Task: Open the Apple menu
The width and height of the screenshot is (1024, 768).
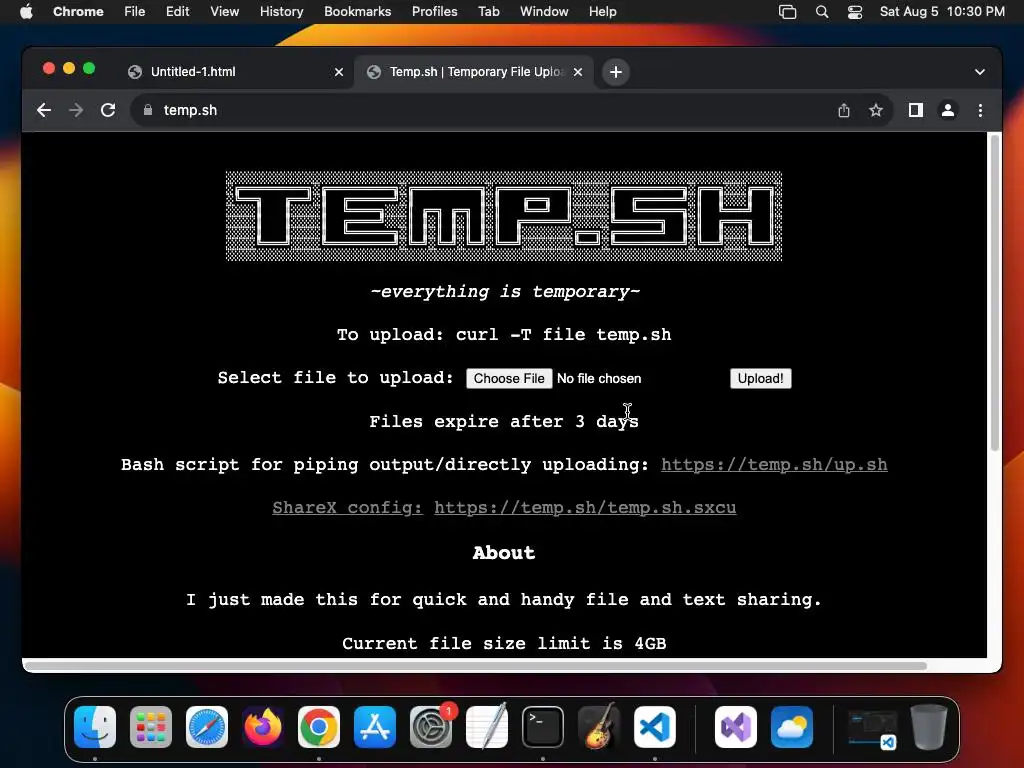Action: 26,12
